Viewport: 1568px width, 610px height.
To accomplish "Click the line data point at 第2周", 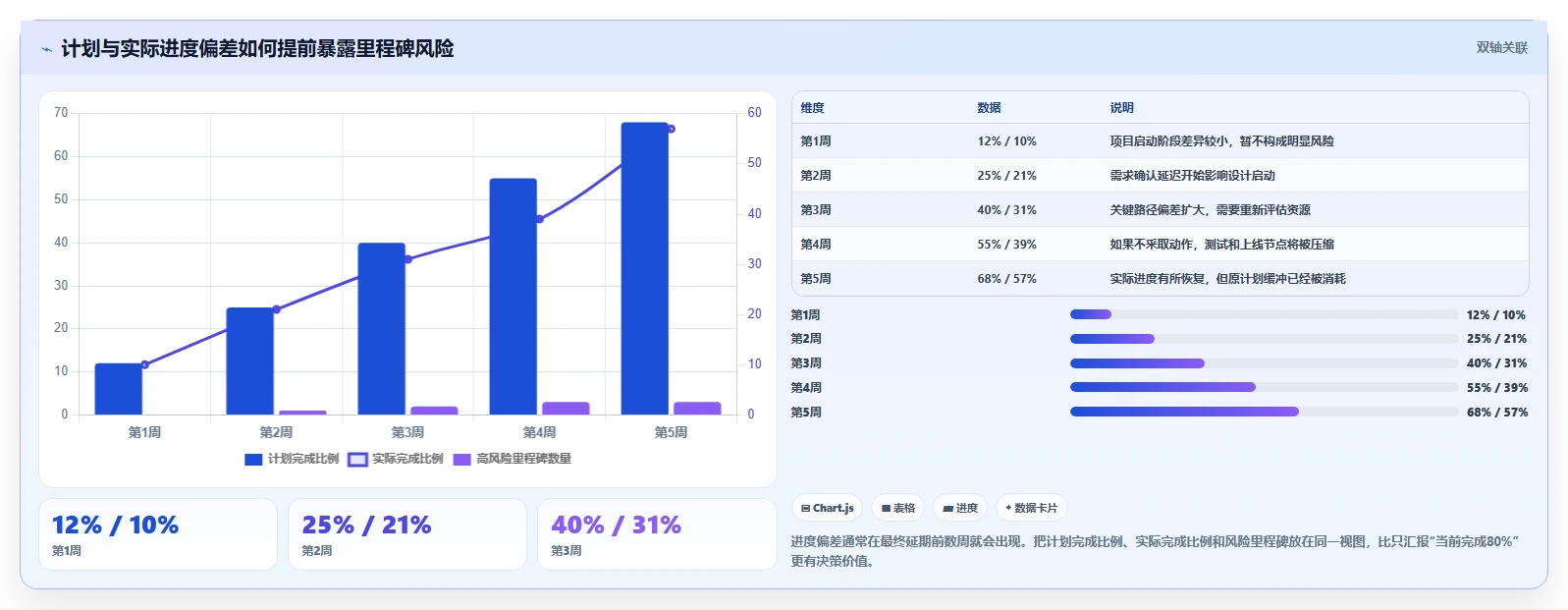I will 276,309.
